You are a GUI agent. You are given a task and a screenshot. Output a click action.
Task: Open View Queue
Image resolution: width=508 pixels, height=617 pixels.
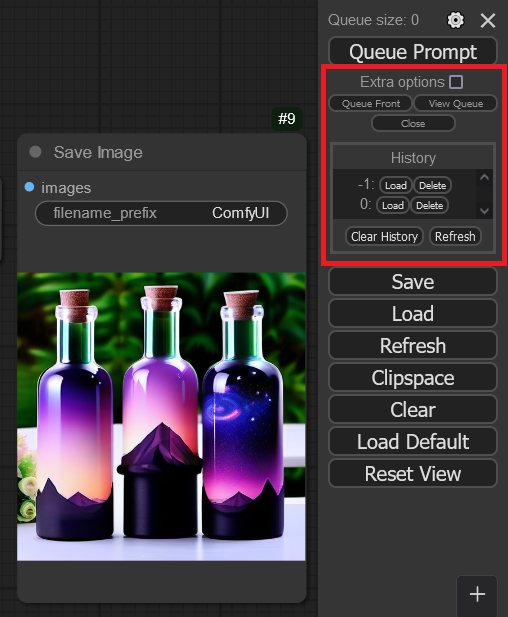pos(456,103)
